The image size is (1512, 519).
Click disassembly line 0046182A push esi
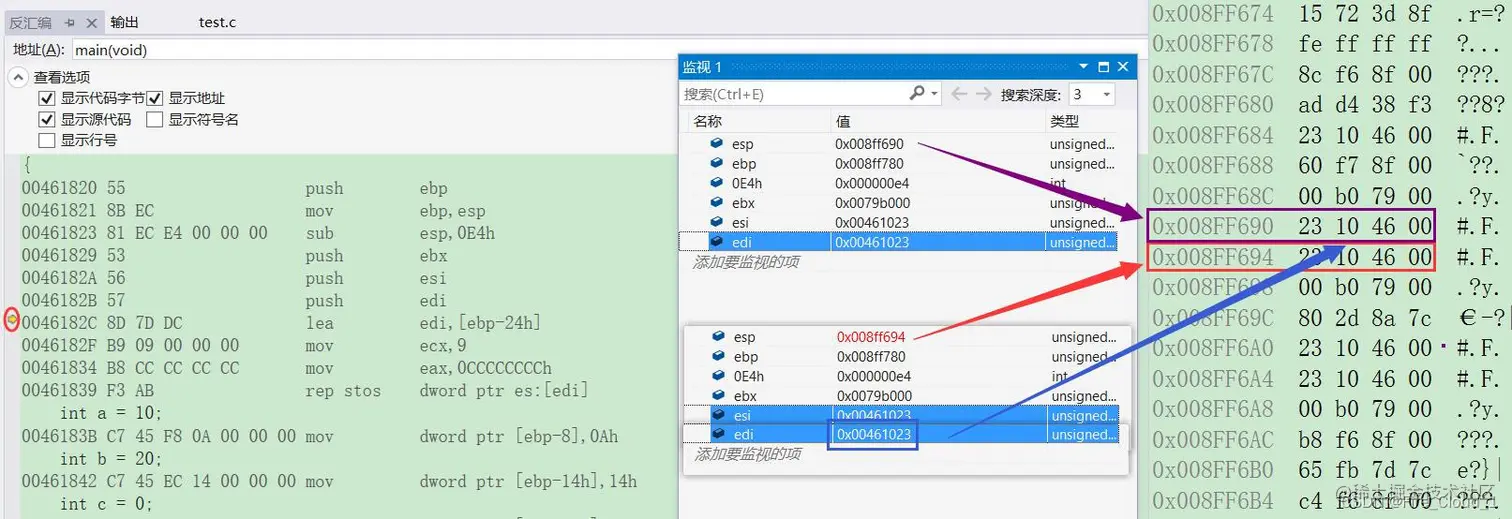point(235,278)
